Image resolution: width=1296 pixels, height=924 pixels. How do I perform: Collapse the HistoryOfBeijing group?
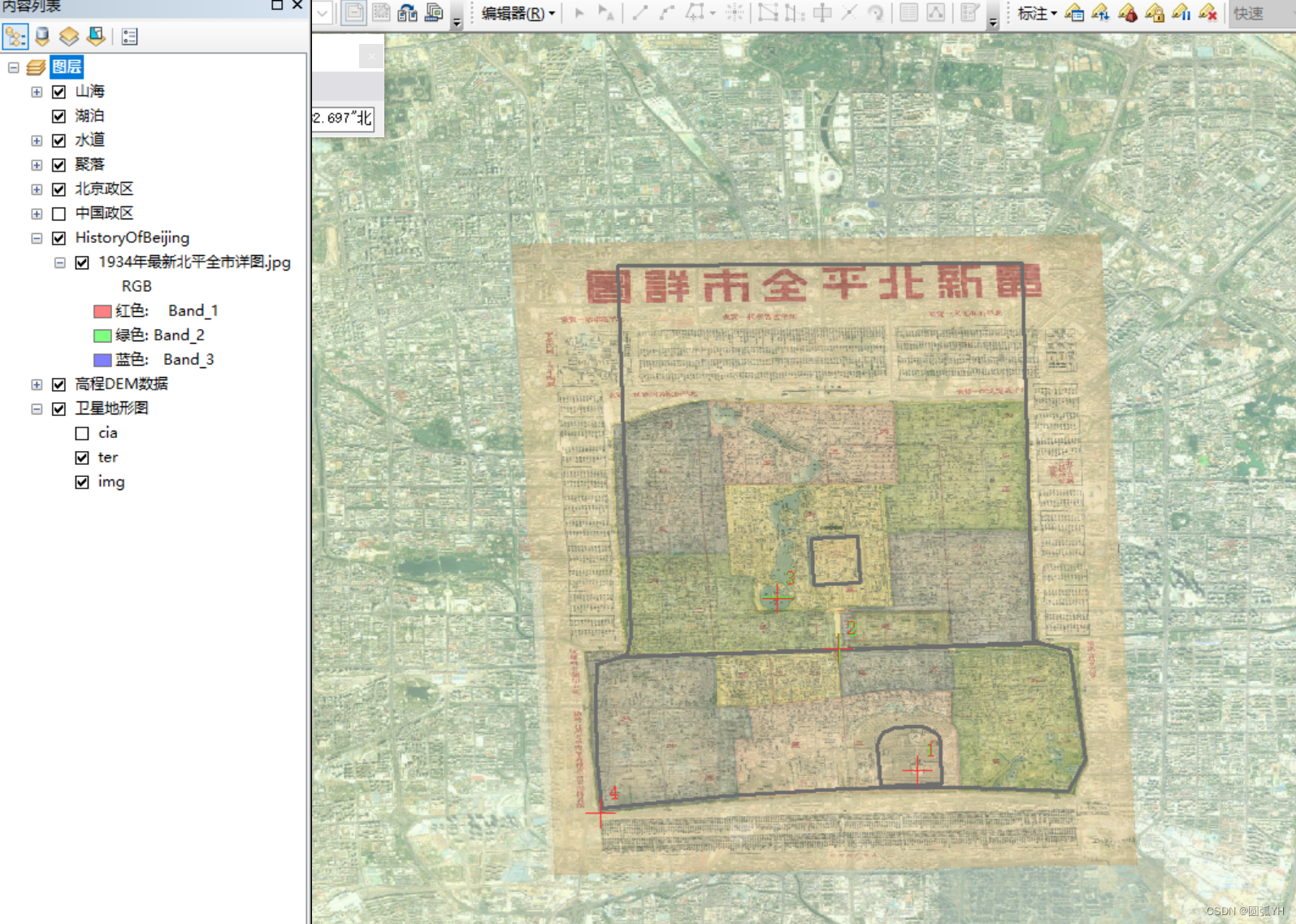point(37,238)
